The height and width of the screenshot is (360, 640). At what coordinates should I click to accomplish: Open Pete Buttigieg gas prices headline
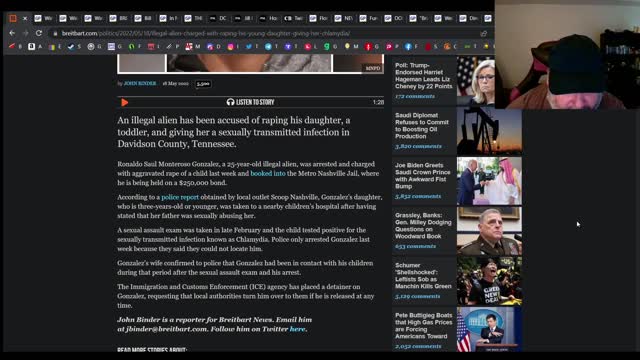point(423,326)
